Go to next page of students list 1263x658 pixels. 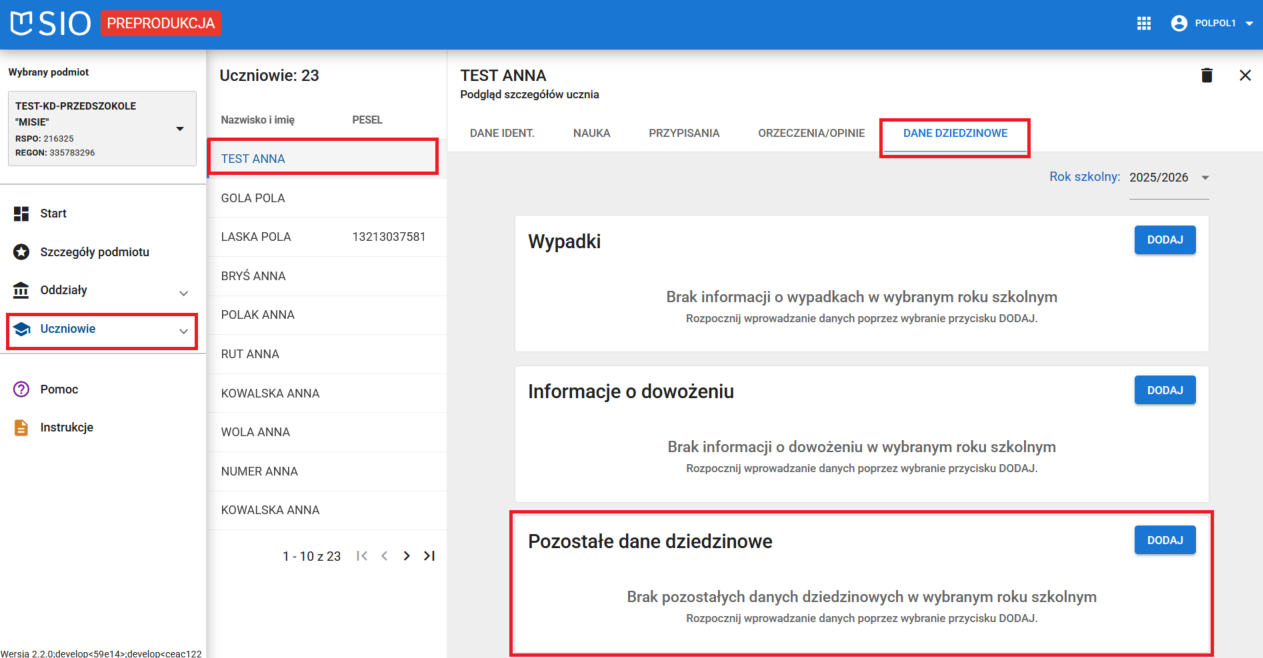406,555
